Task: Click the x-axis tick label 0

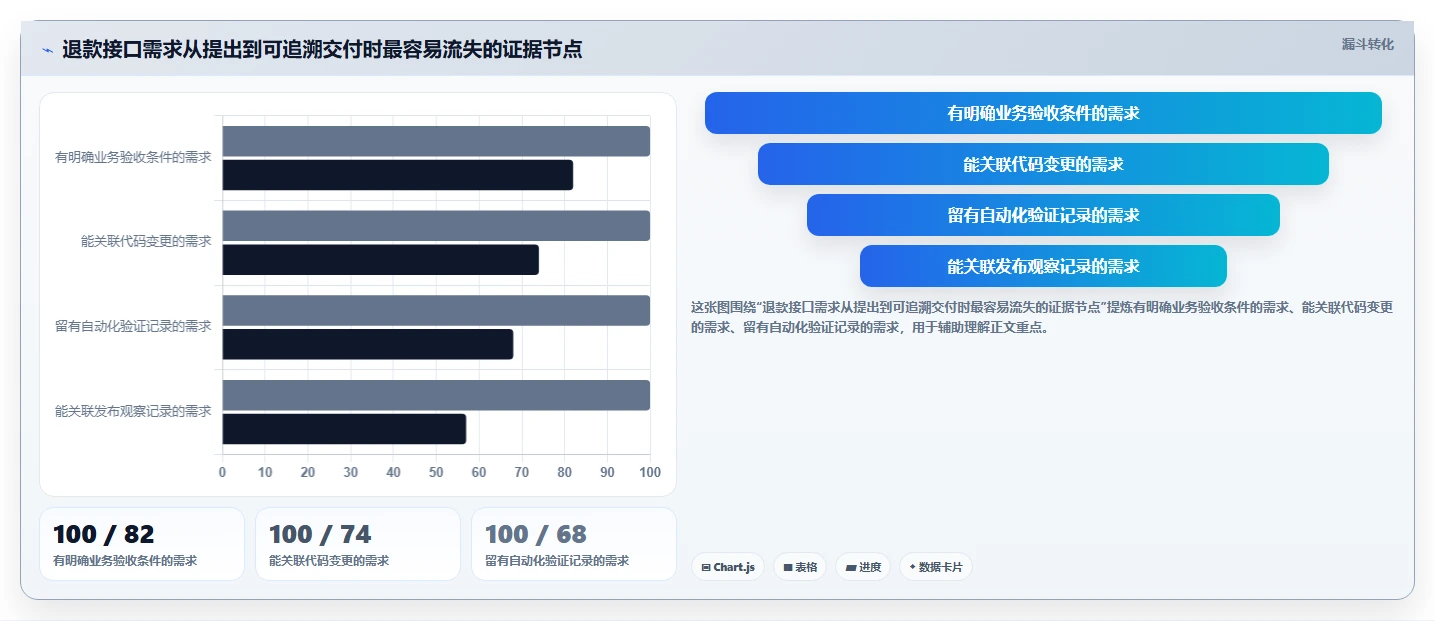Action: [x=222, y=472]
